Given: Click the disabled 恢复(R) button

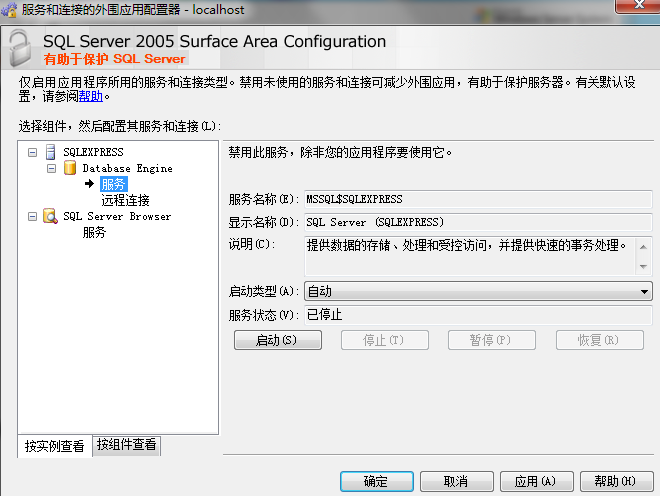Looking at the screenshot, I should pyautogui.click(x=599, y=340).
